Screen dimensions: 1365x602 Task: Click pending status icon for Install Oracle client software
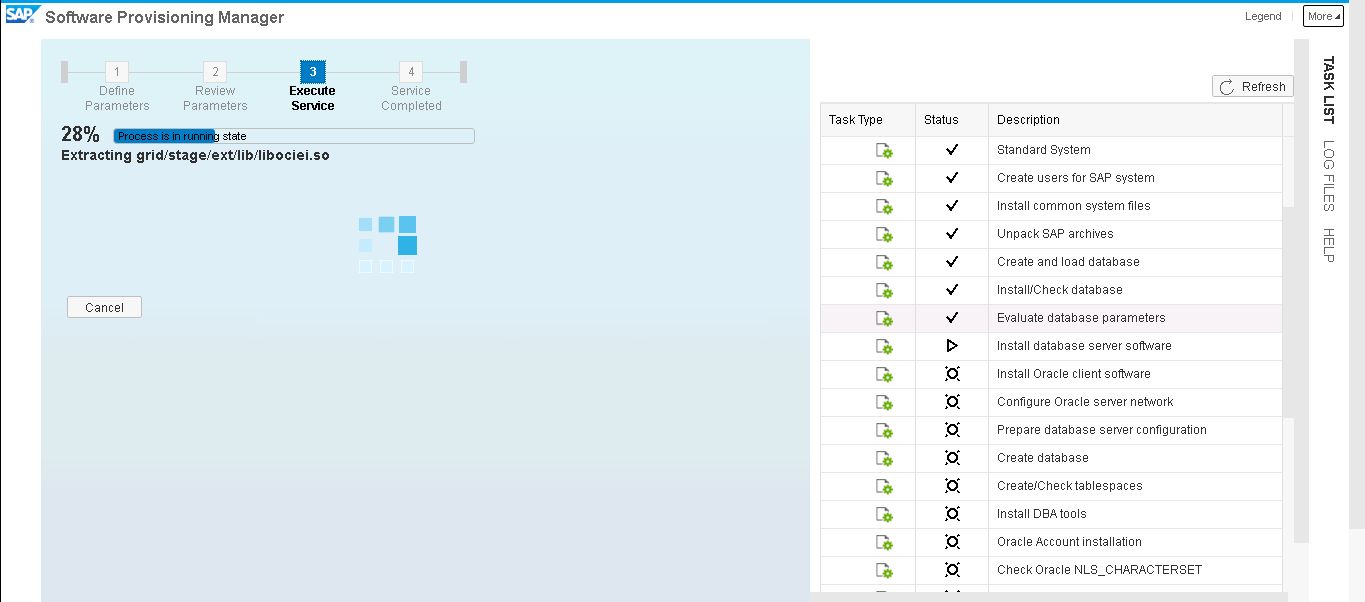[952, 374]
